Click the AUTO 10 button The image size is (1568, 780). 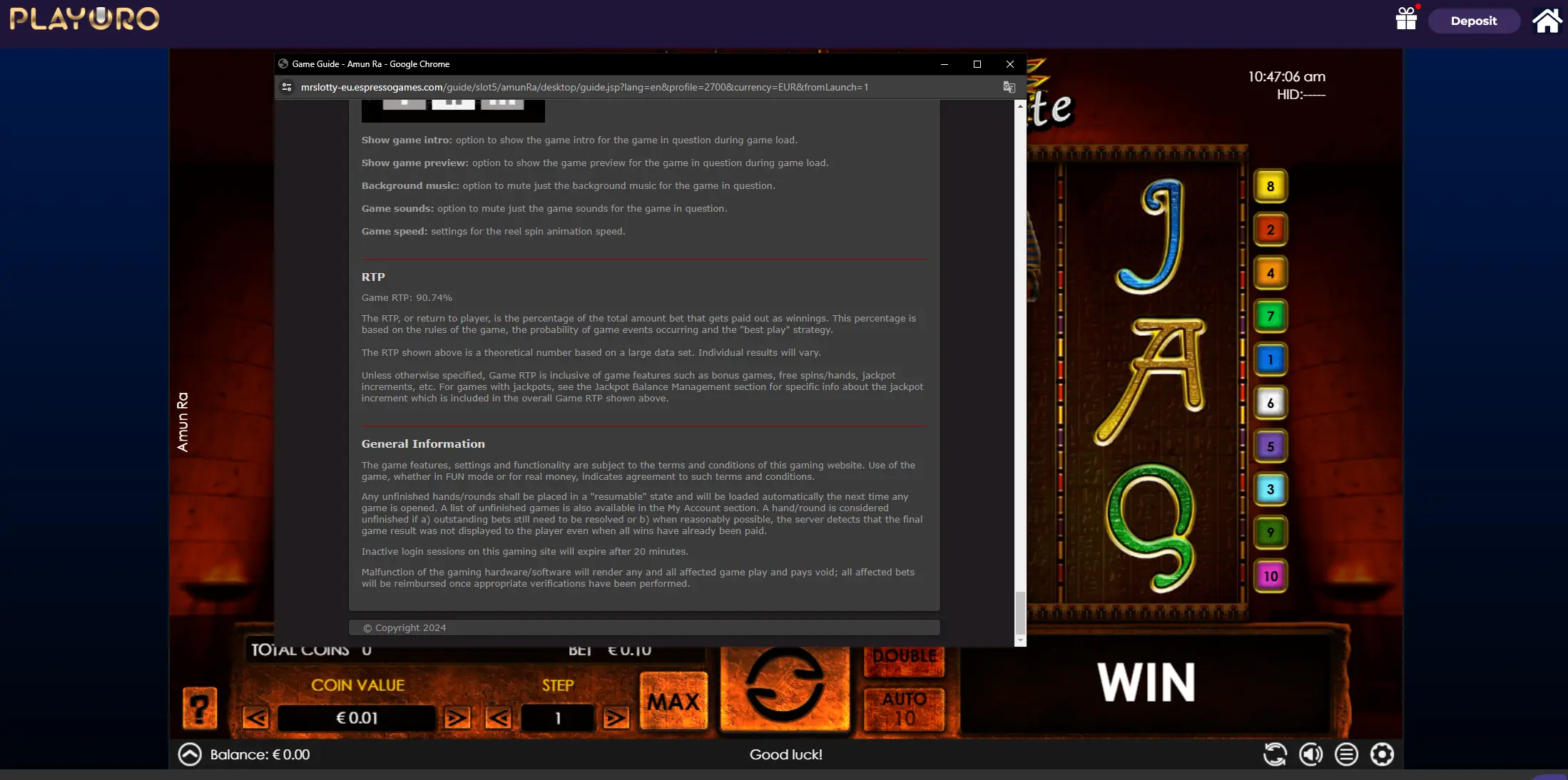point(904,709)
